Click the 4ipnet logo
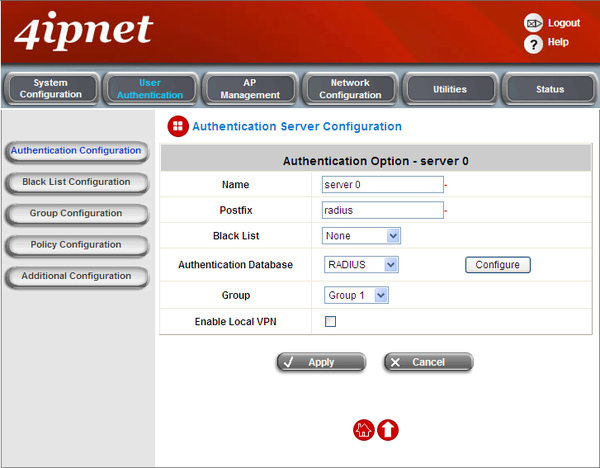600x468 pixels. 84,31
